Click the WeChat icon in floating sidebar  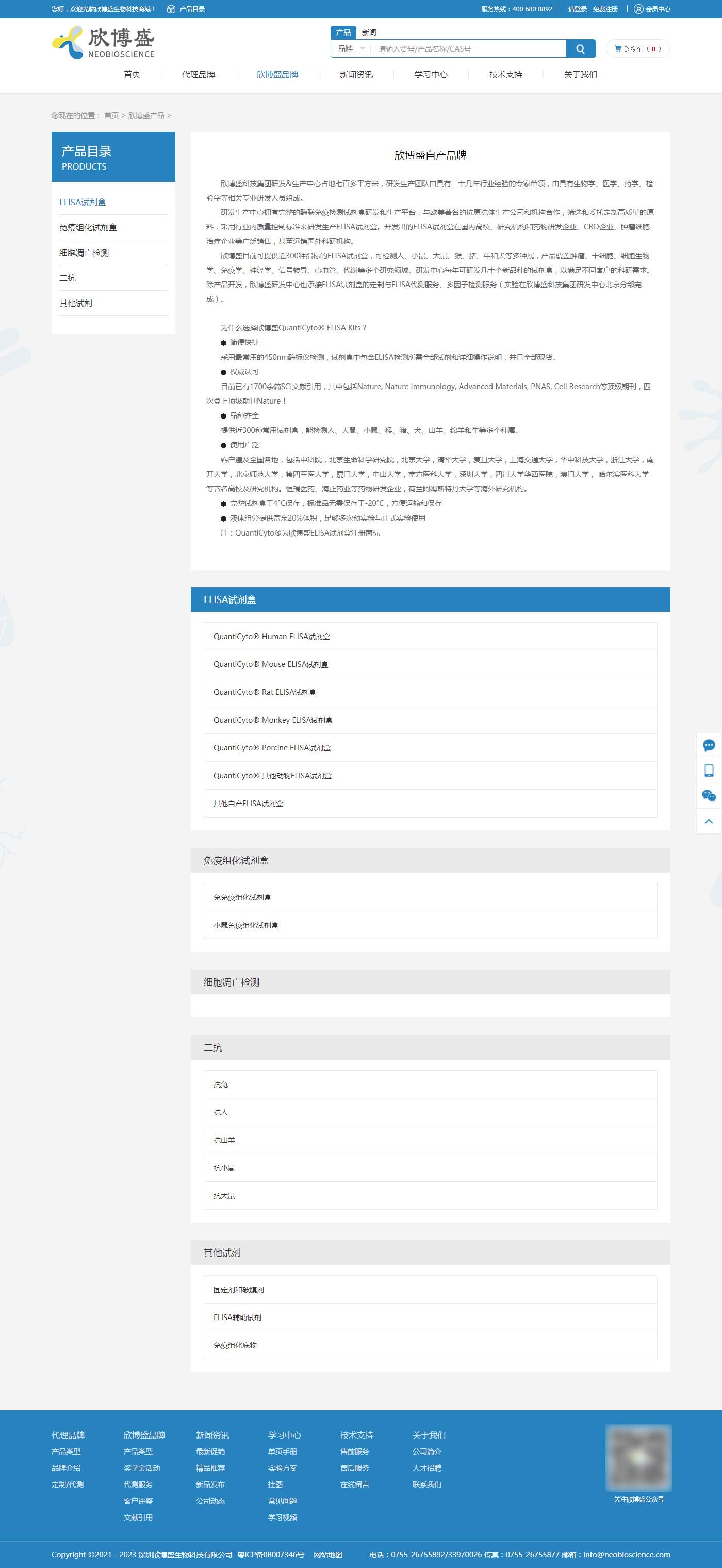click(709, 796)
